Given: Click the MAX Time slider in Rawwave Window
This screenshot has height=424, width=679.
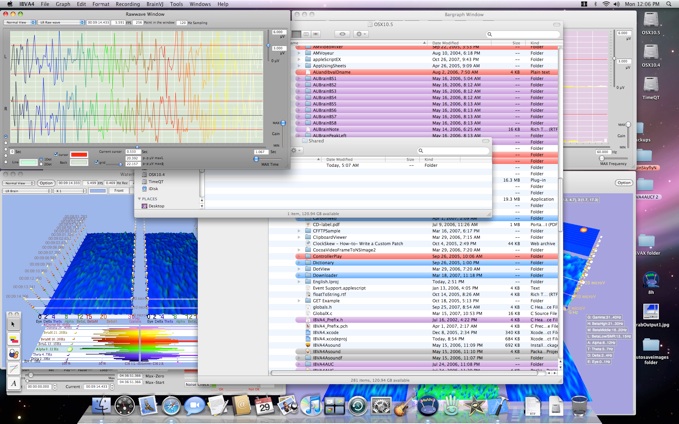Looking at the screenshot, I should (268, 159).
